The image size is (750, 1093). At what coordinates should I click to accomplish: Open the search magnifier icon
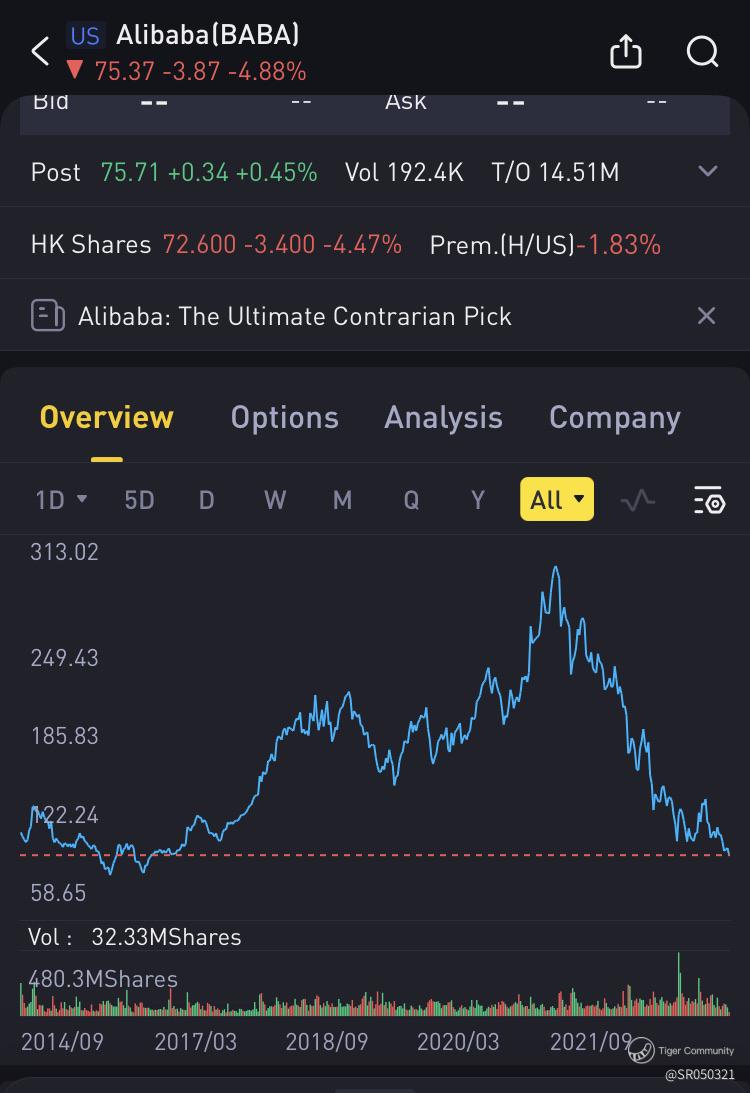702,52
